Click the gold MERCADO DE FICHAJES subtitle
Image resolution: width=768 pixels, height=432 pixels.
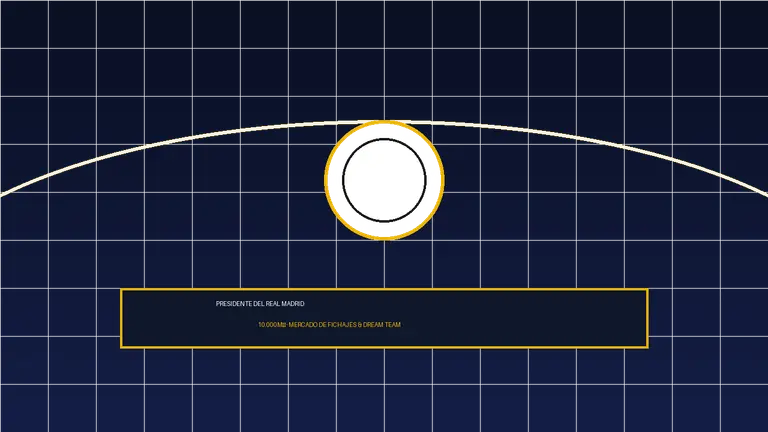(344, 325)
